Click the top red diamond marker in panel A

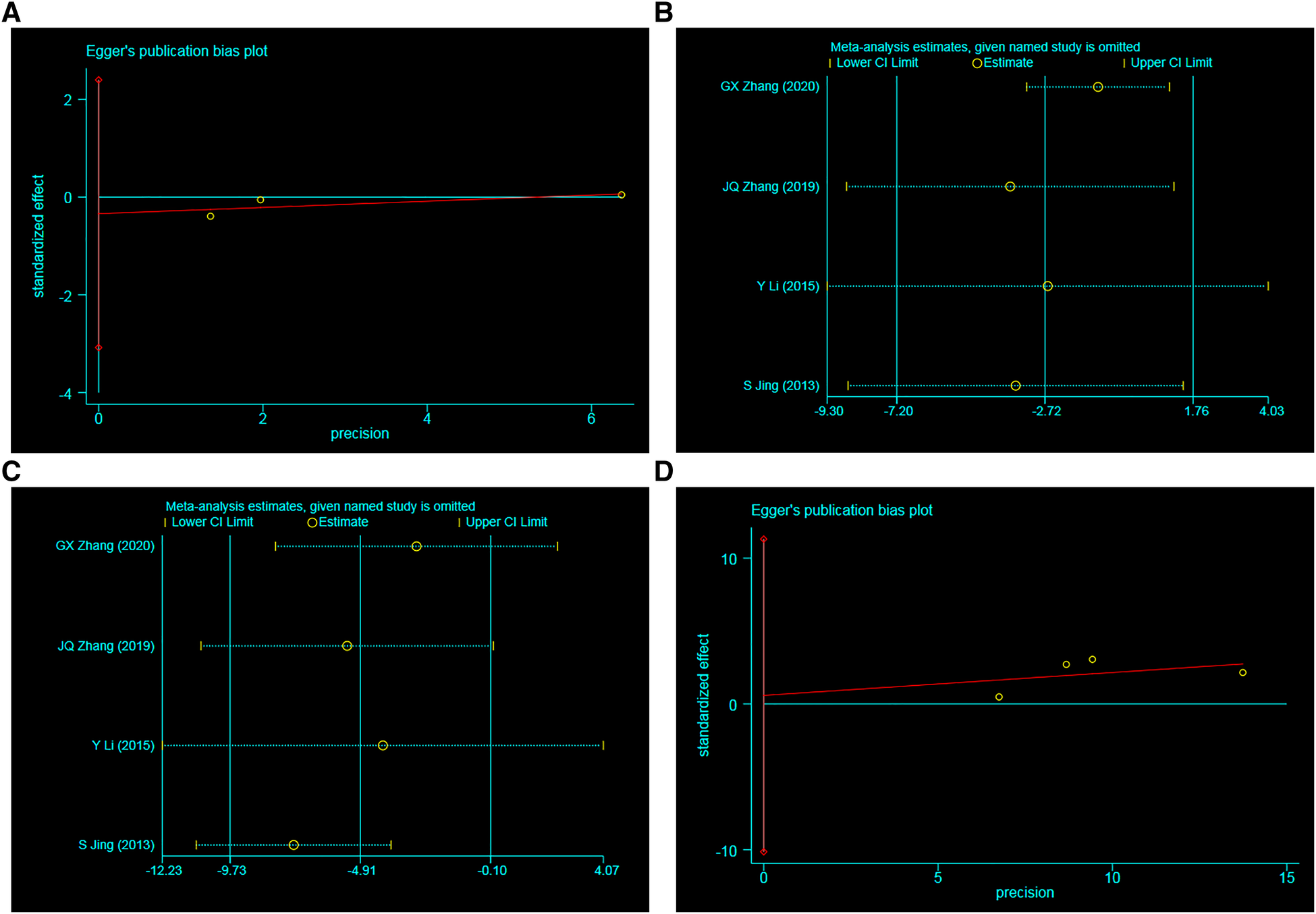click(99, 80)
